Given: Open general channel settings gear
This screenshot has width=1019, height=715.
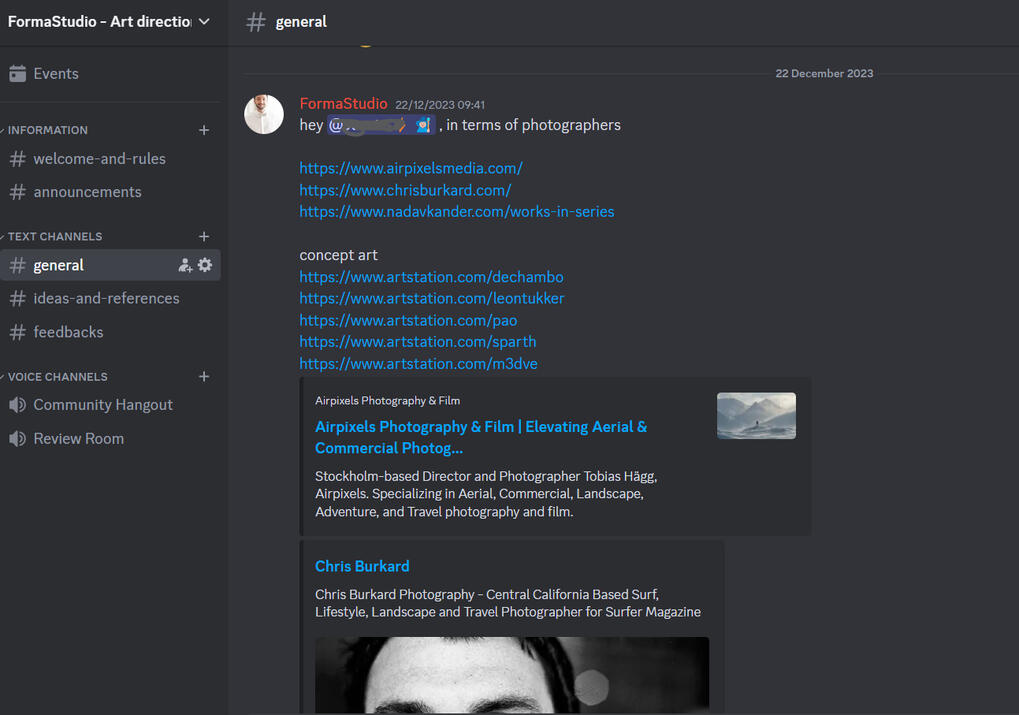Looking at the screenshot, I should point(205,265).
